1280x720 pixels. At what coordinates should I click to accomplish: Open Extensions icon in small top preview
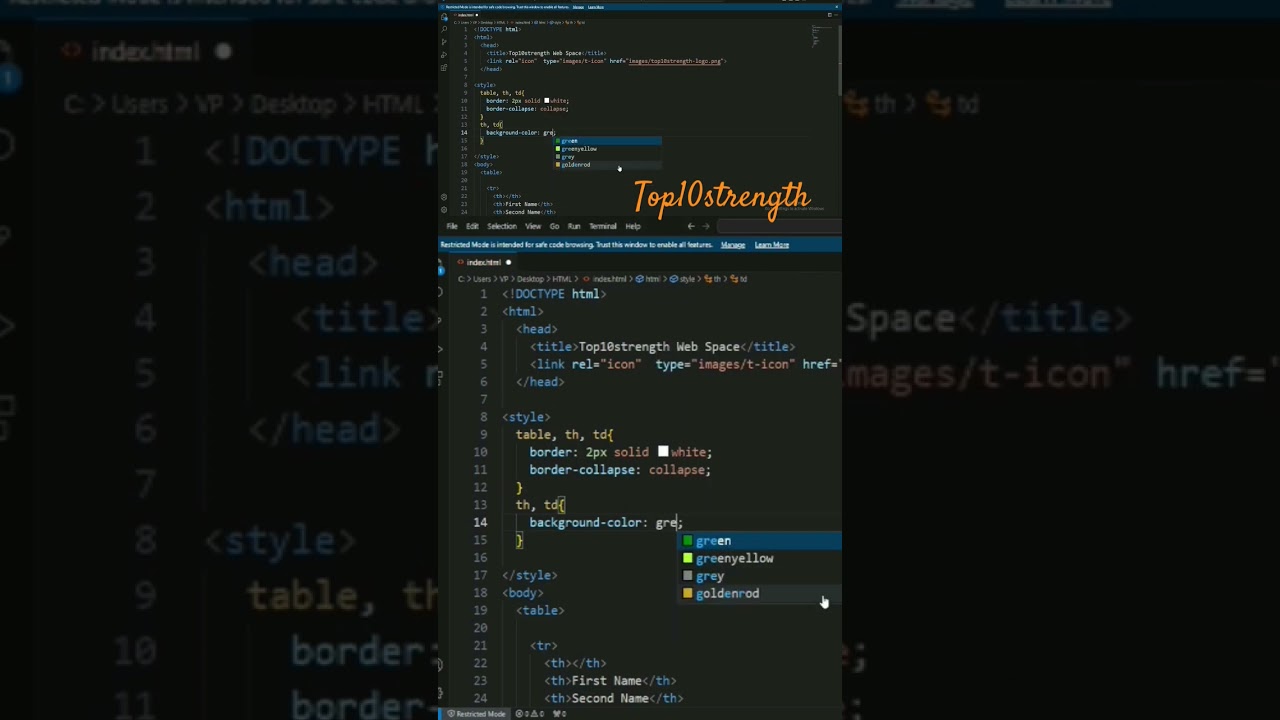click(x=444, y=68)
